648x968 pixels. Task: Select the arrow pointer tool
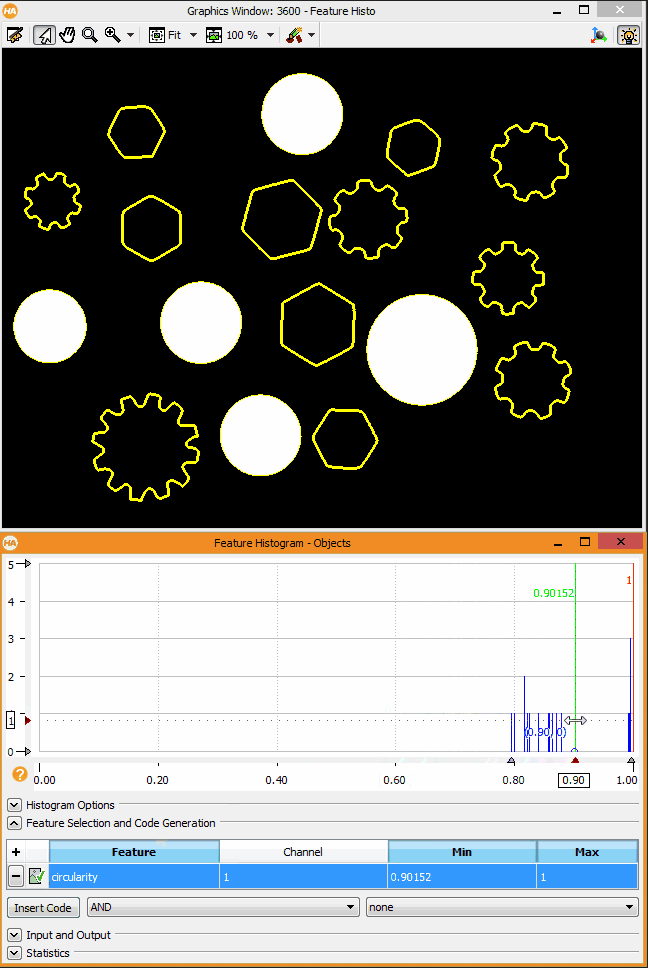pos(44,35)
